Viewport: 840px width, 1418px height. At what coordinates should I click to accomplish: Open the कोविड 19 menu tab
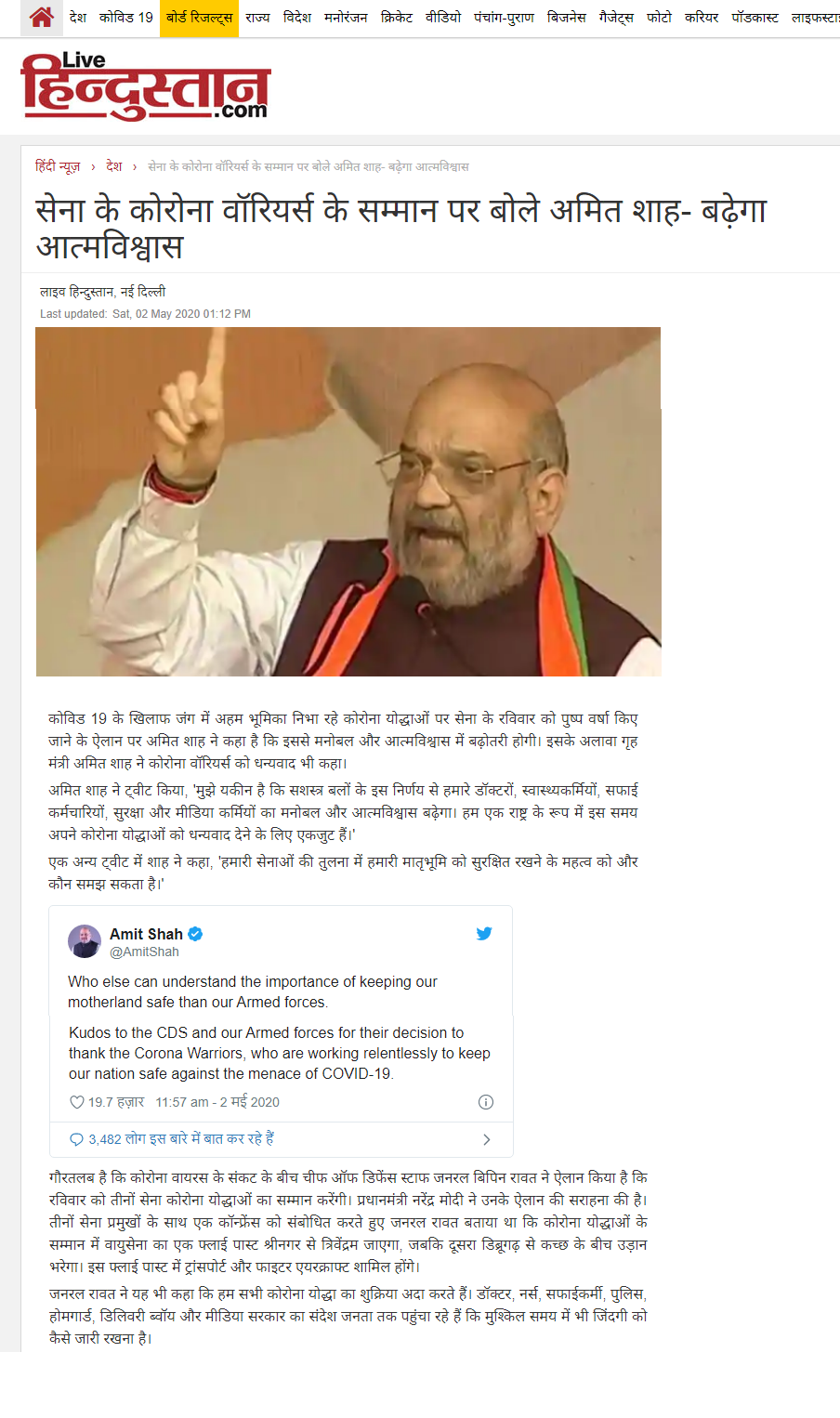point(126,18)
